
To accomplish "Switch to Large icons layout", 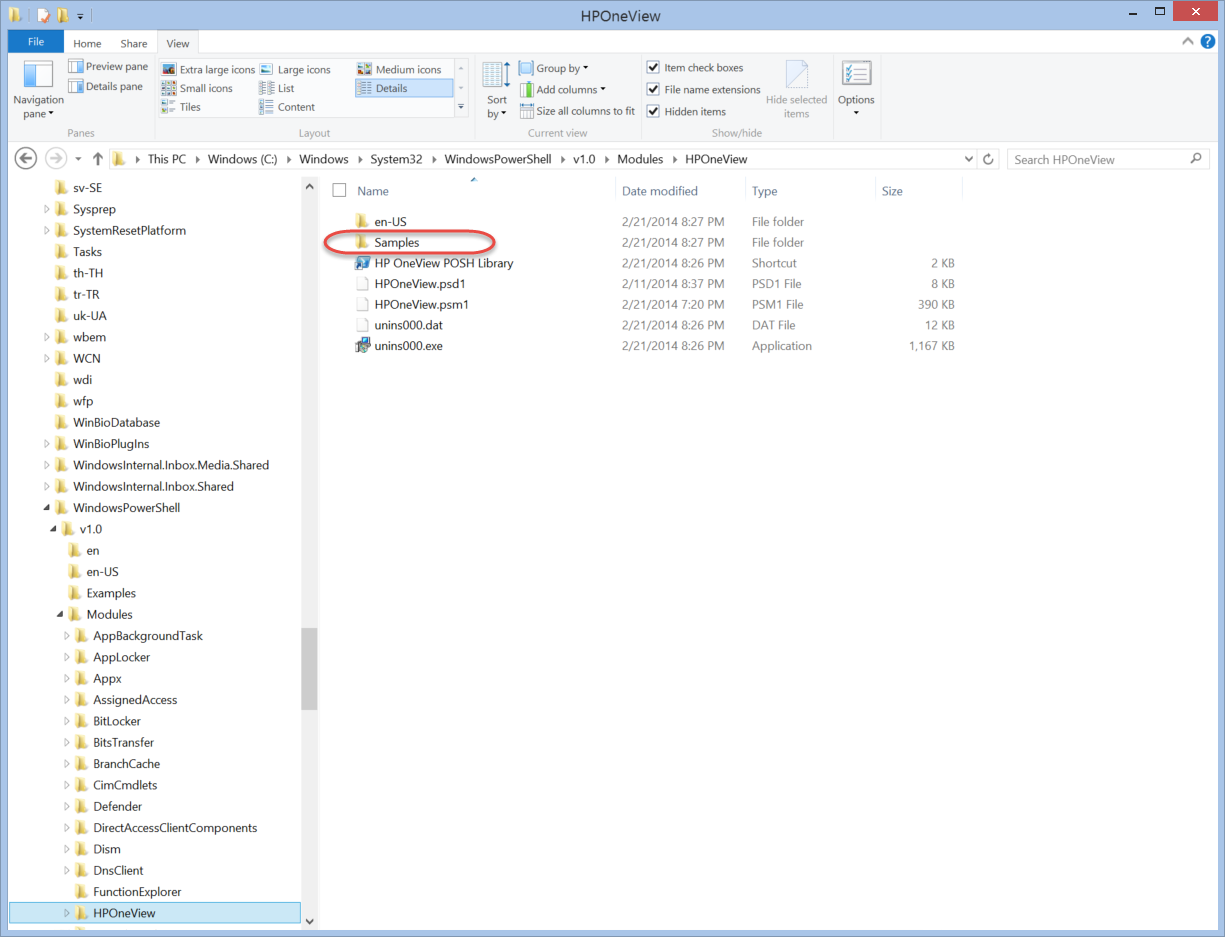I will 296,69.
